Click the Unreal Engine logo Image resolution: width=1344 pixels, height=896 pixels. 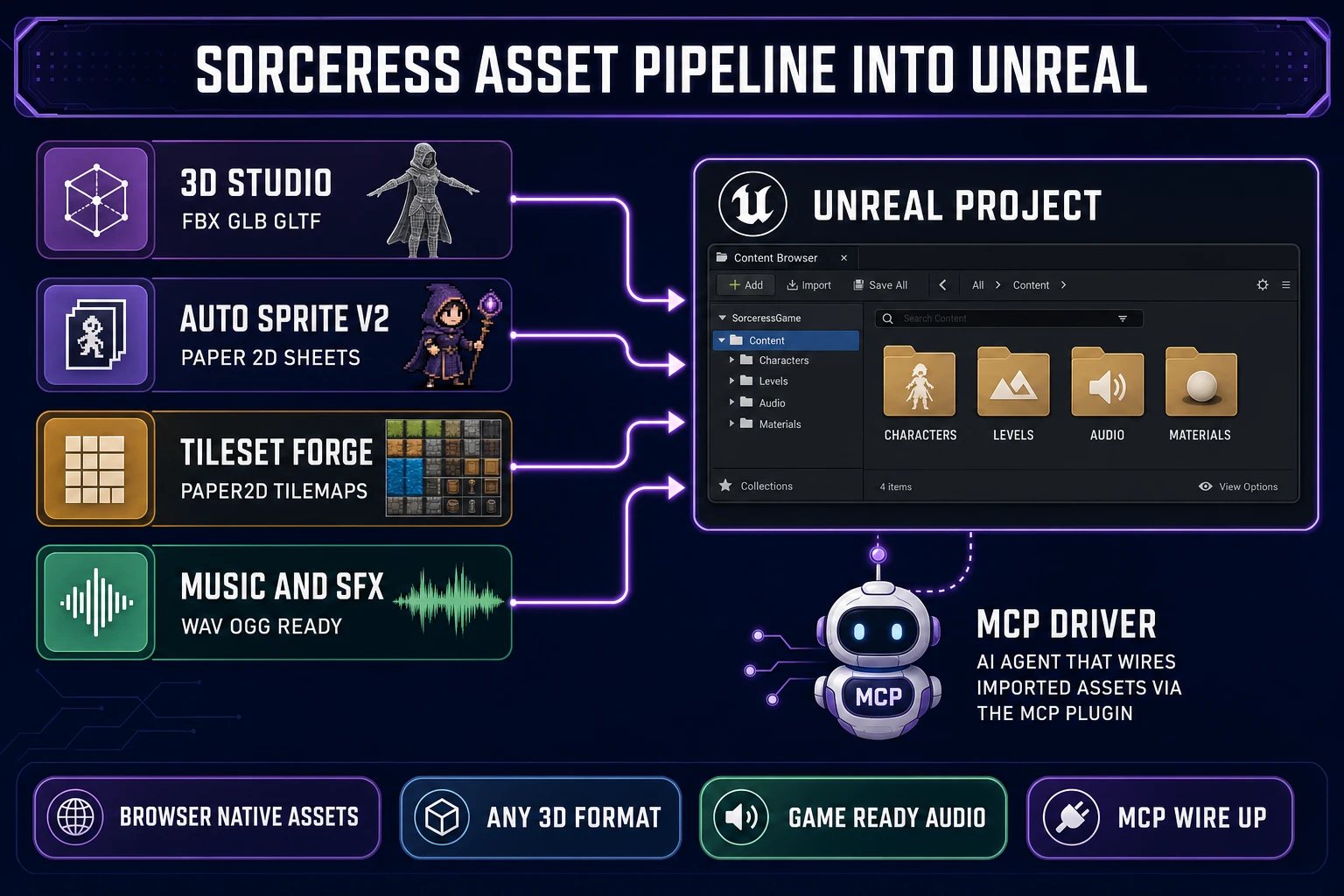tap(752, 205)
